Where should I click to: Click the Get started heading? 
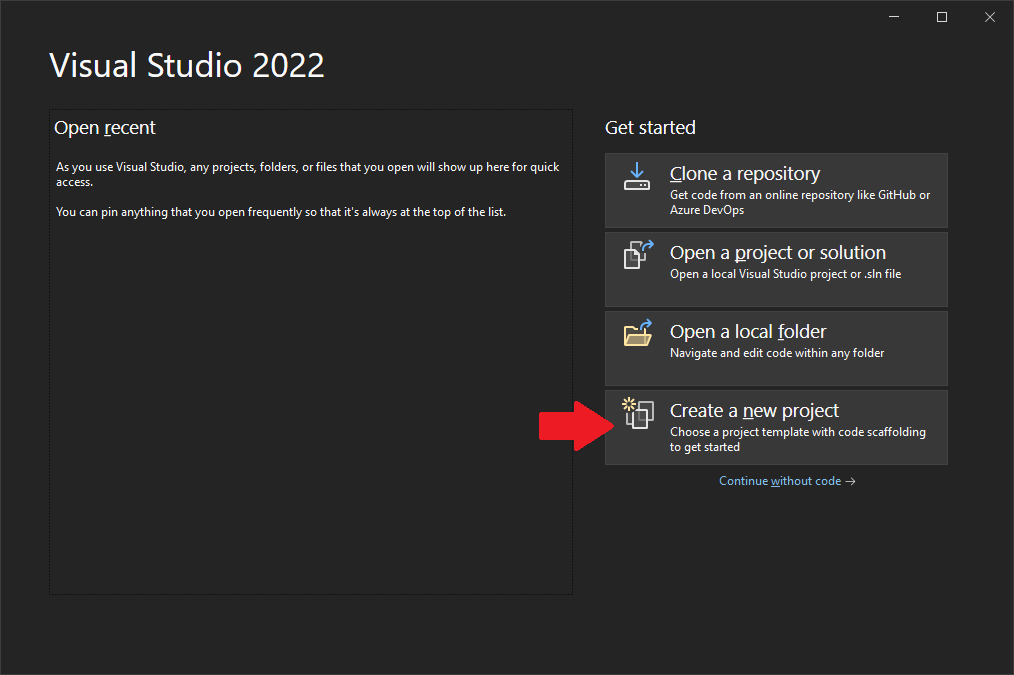[x=649, y=127]
